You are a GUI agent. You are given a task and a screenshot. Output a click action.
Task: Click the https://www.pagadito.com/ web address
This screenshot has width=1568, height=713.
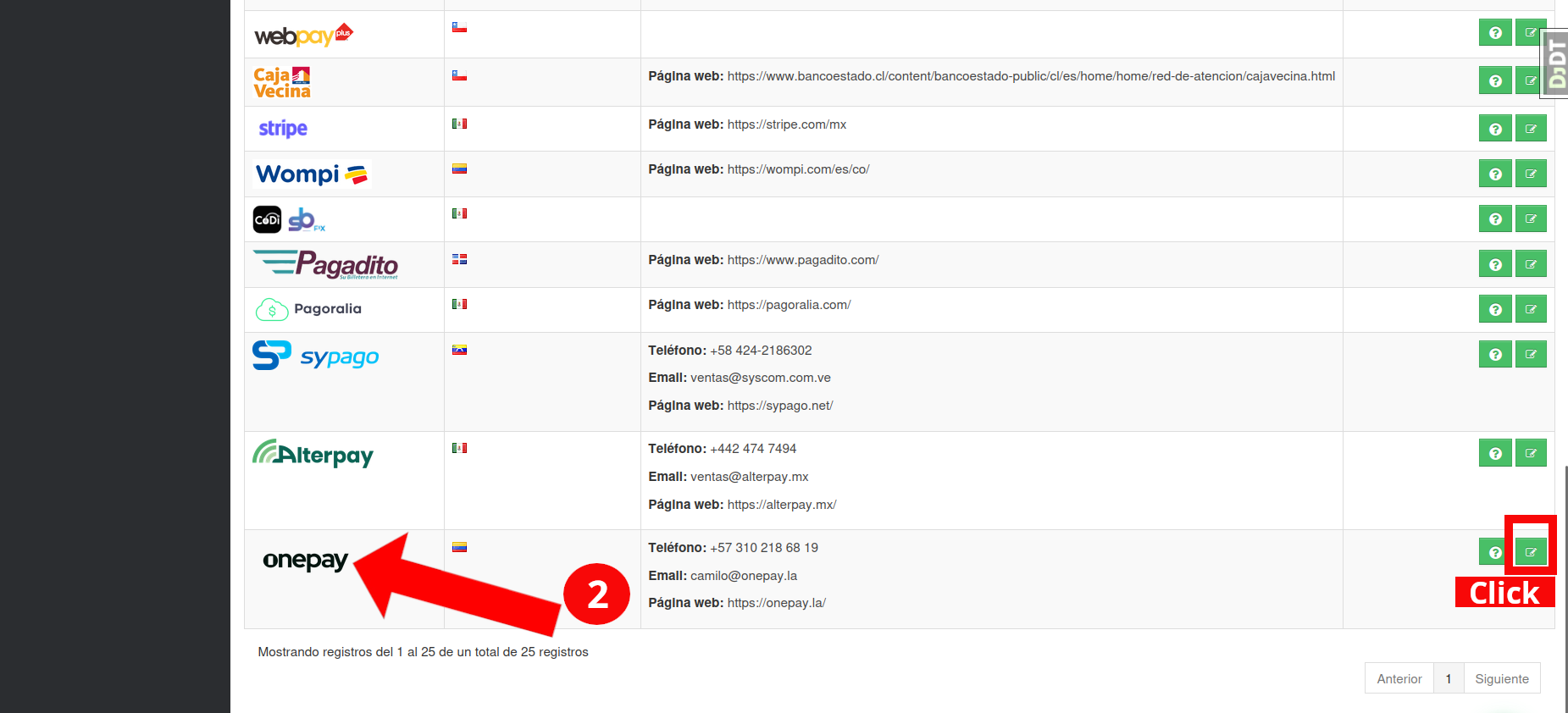[x=803, y=260]
